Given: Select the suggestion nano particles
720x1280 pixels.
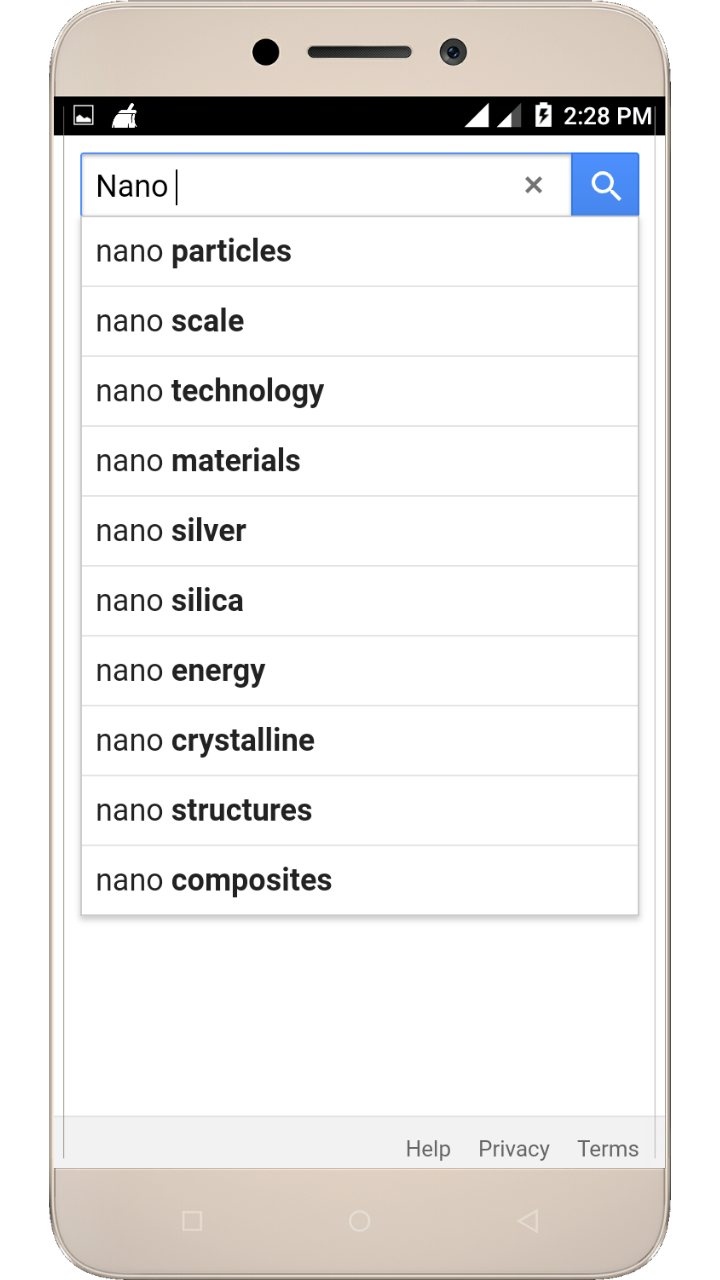Looking at the screenshot, I should pos(359,251).
